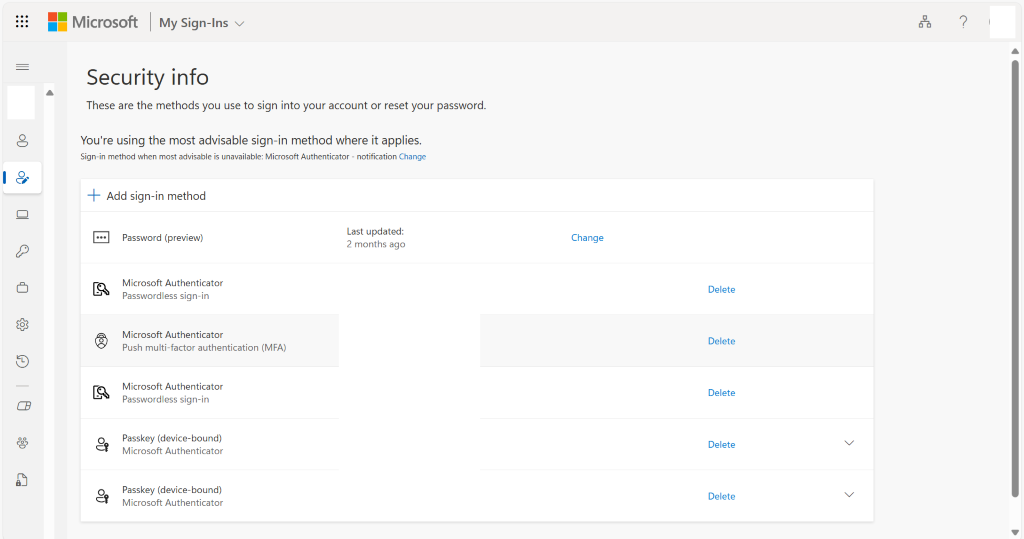Click Change next to default sign-in method
Viewport: 1024px width, 539px height.
(412, 157)
